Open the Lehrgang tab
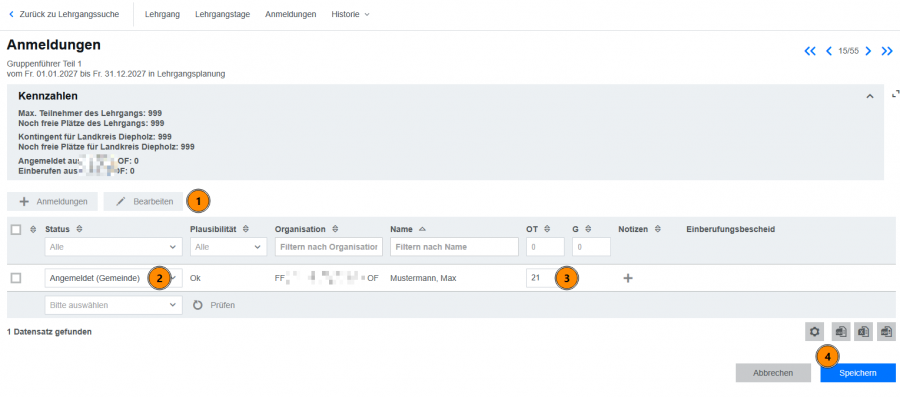 pos(162,14)
